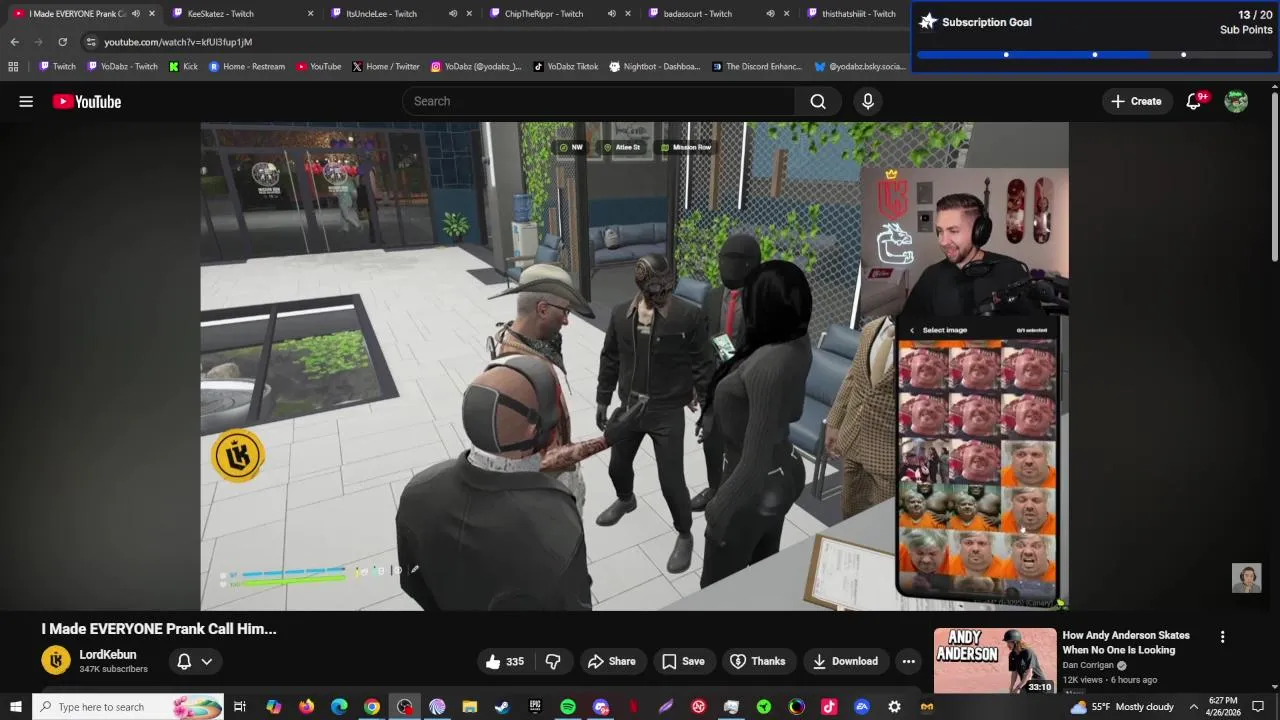Launch Firefox from the taskbar
Screen dimensions: 1280x720
click(306, 707)
